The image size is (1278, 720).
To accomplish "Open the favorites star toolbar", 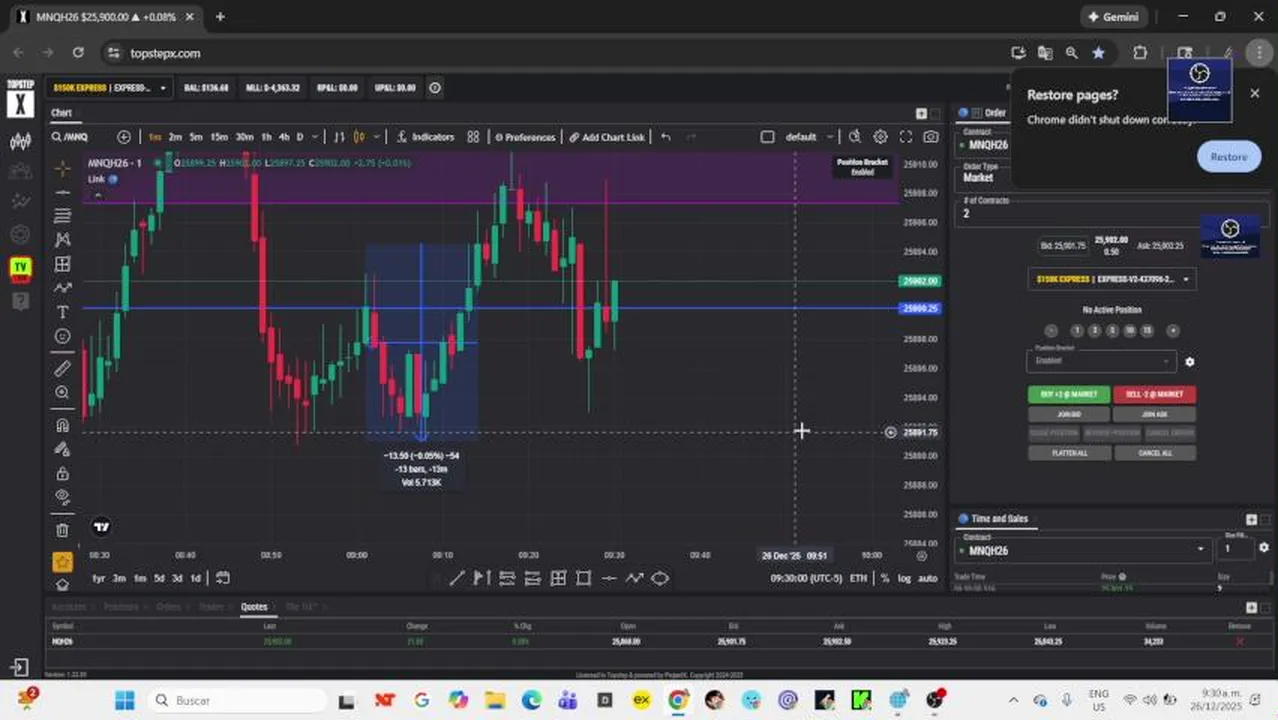I will [62, 562].
